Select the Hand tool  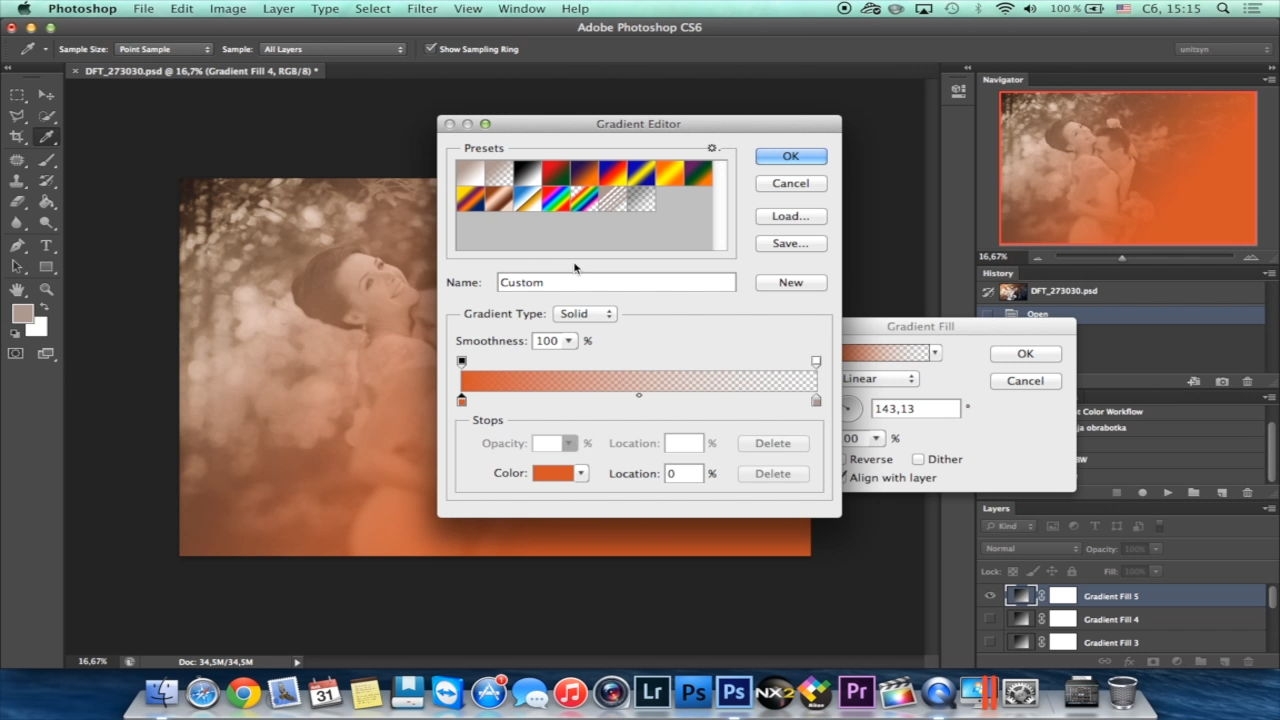coord(18,290)
